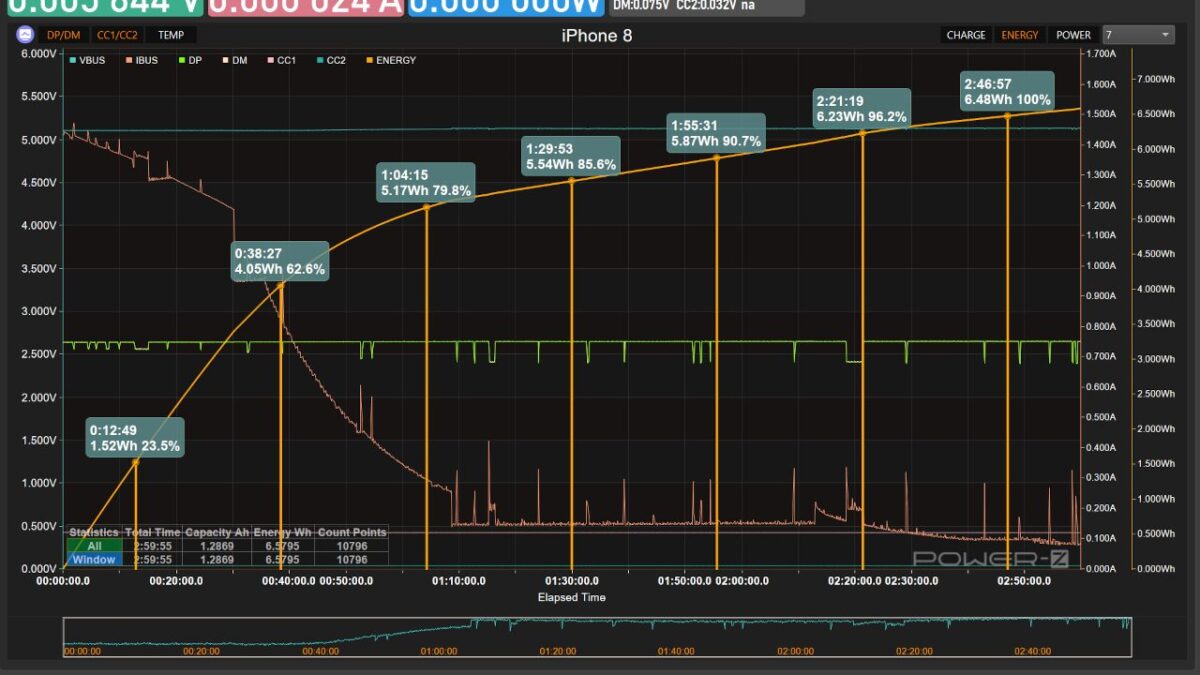Click the Total Time column header
This screenshot has height=675, width=1200.
[153, 533]
